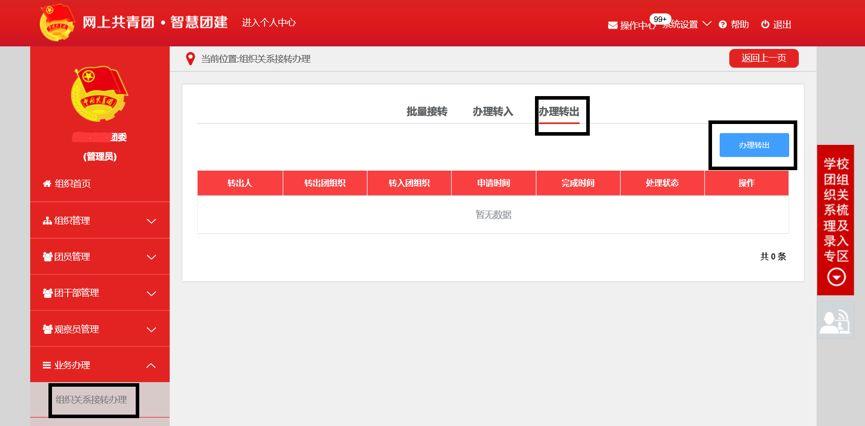Screen dimensions: 865x426
Task: Open 操作中心 envelope icon with 99+ badge
Action: point(613,25)
